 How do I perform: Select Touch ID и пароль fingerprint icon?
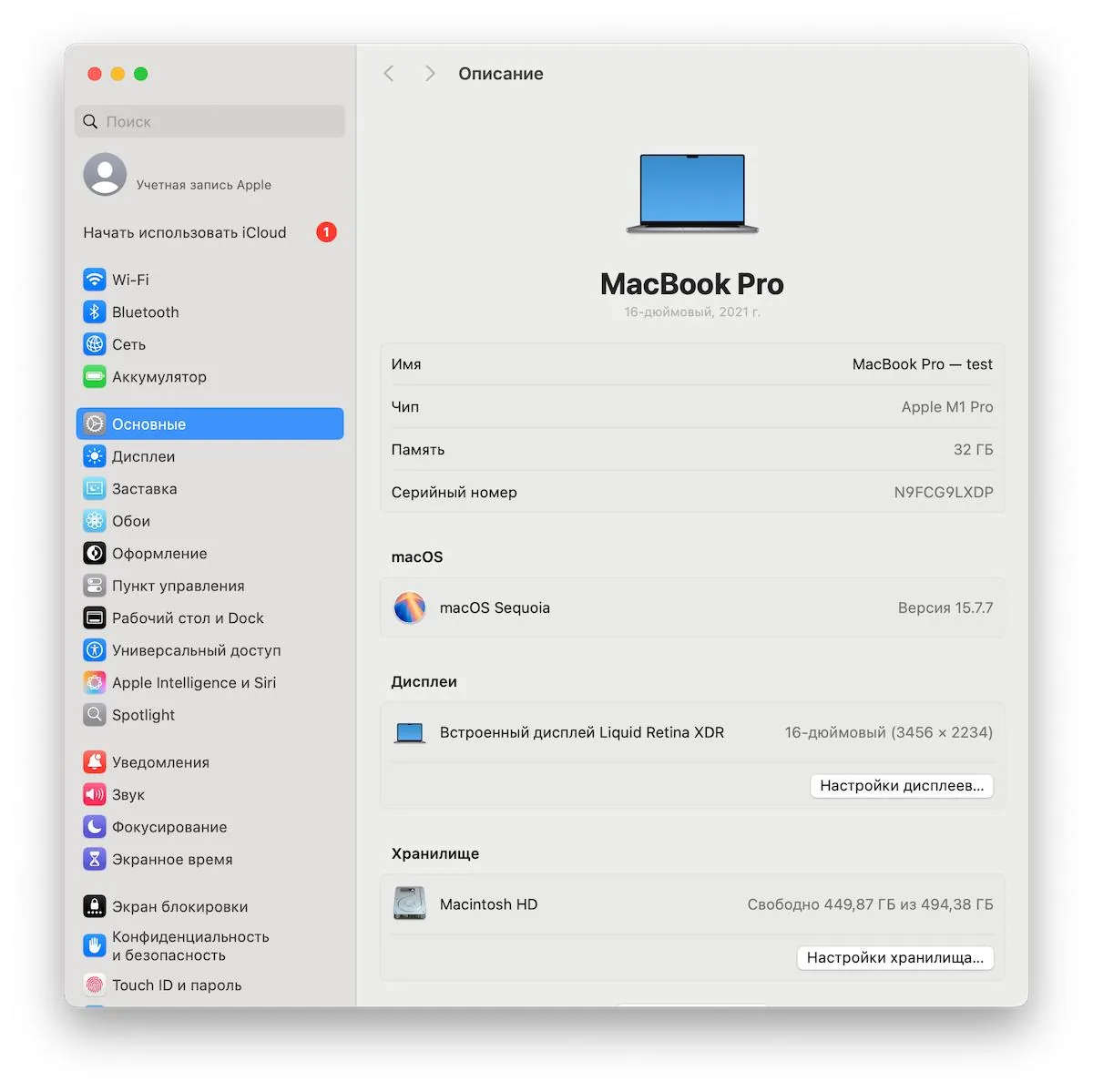click(95, 985)
